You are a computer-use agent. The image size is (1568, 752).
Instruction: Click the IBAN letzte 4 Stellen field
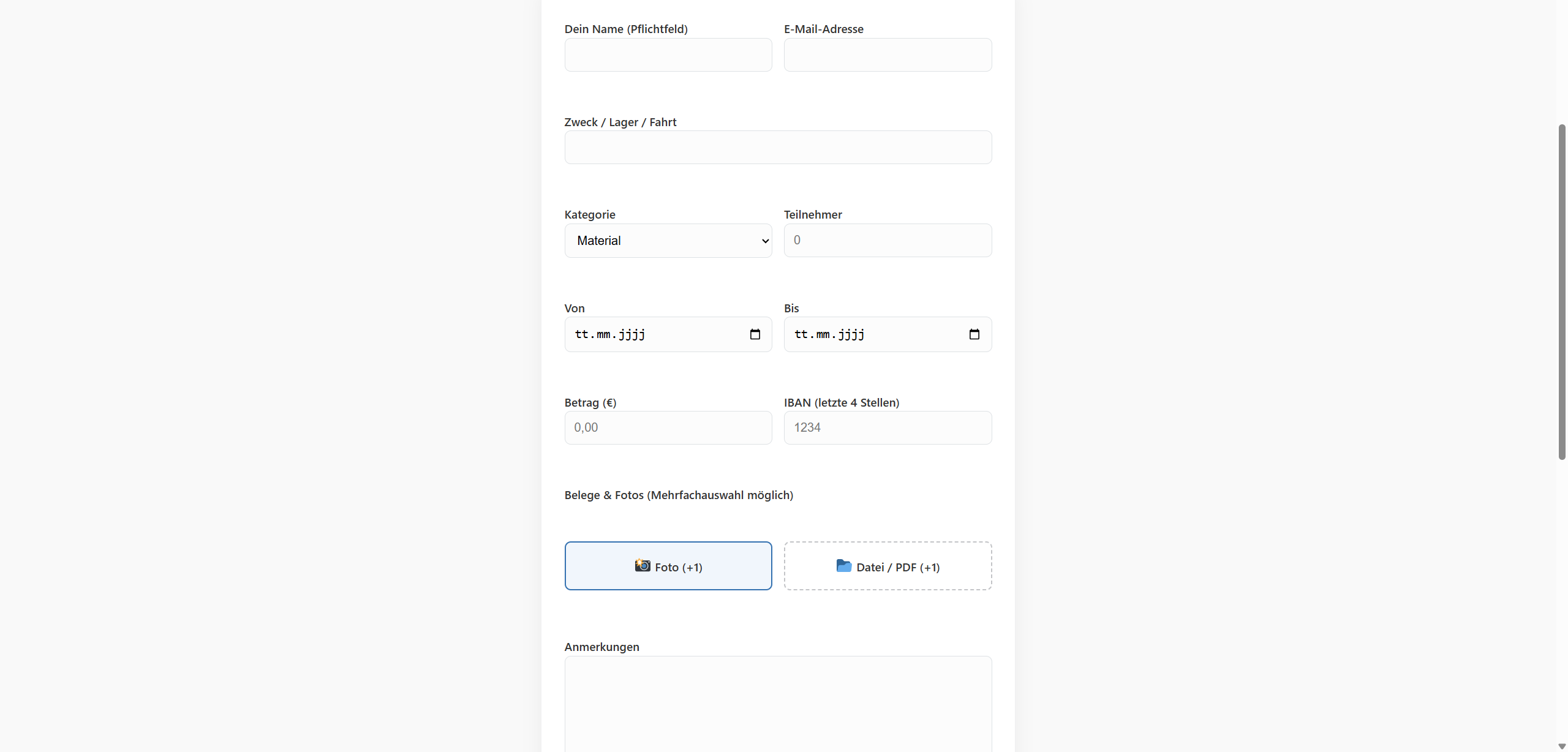[888, 427]
